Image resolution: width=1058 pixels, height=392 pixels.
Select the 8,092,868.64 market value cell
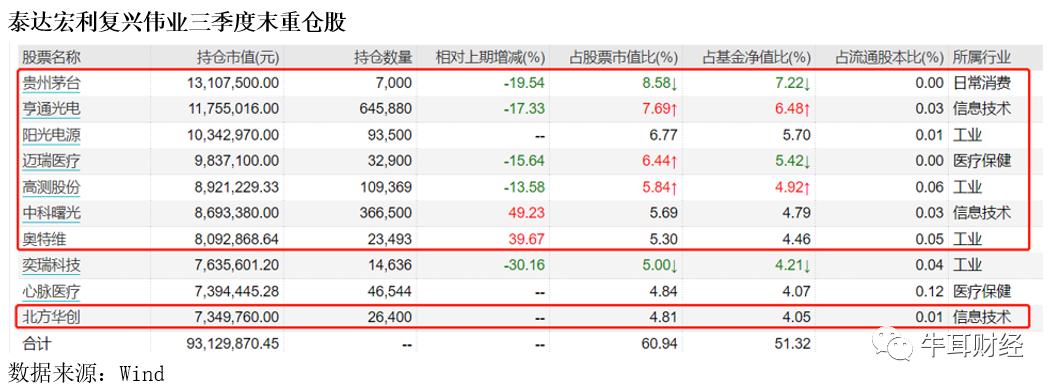click(238, 239)
